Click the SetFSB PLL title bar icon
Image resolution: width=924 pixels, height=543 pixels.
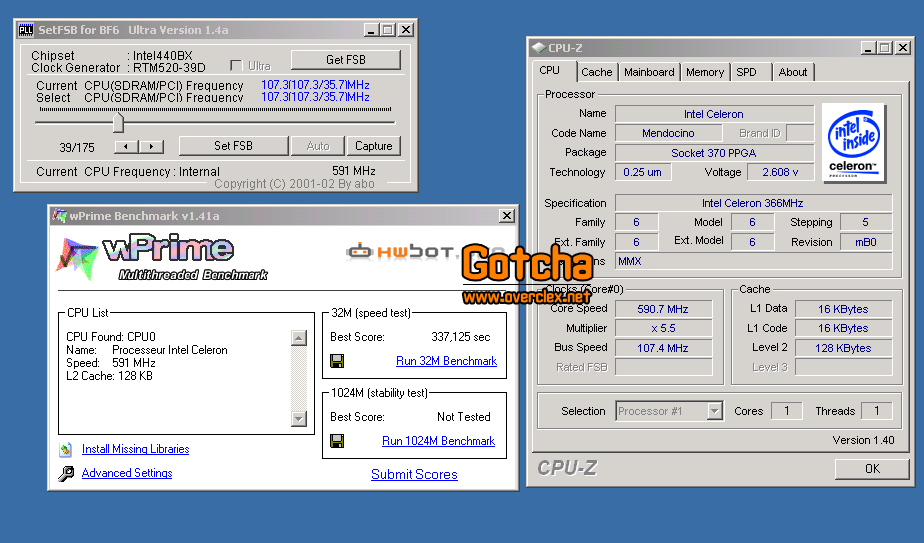point(26,29)
